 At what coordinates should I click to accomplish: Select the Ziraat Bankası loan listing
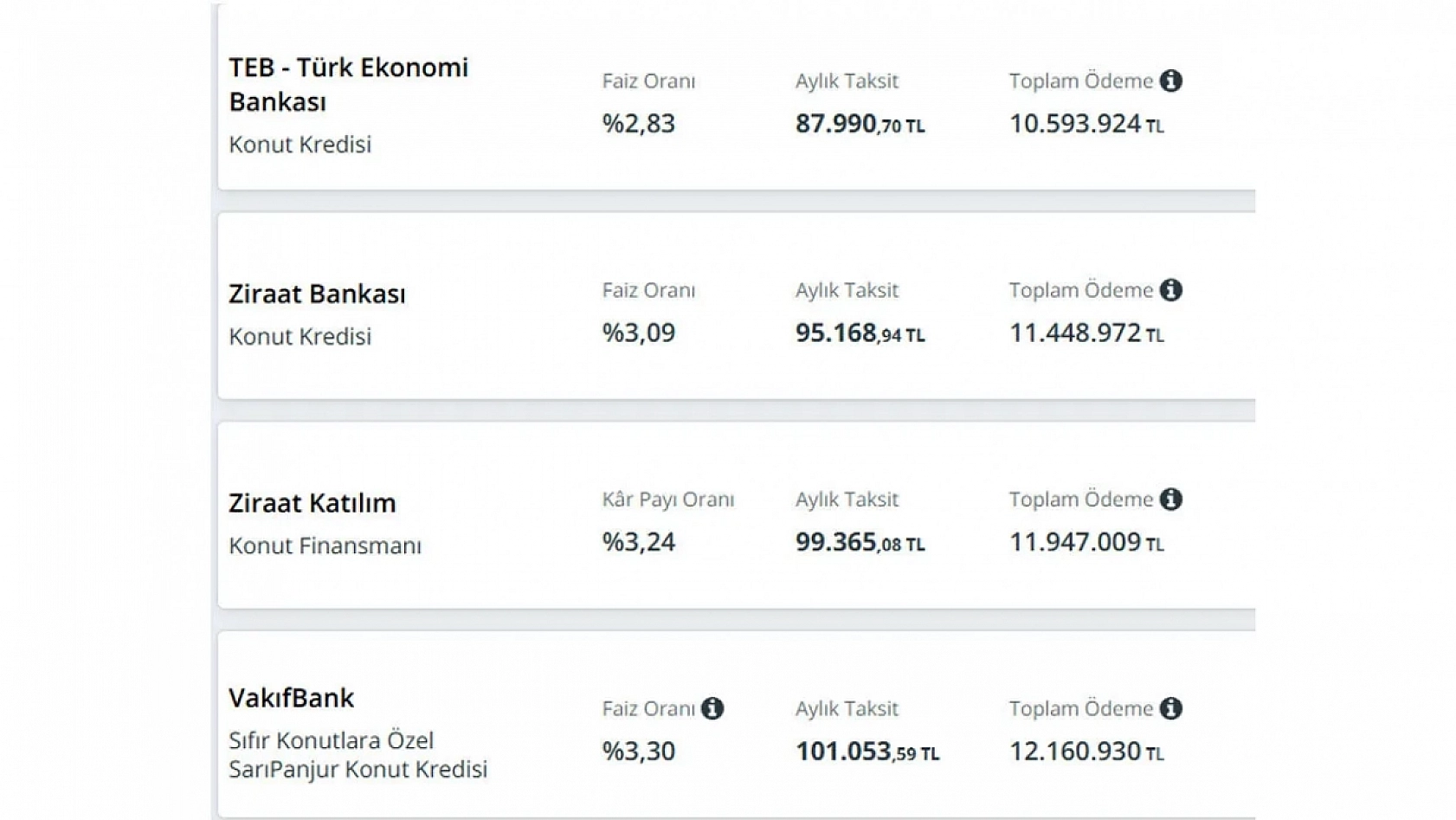click(x=317, y=294)
